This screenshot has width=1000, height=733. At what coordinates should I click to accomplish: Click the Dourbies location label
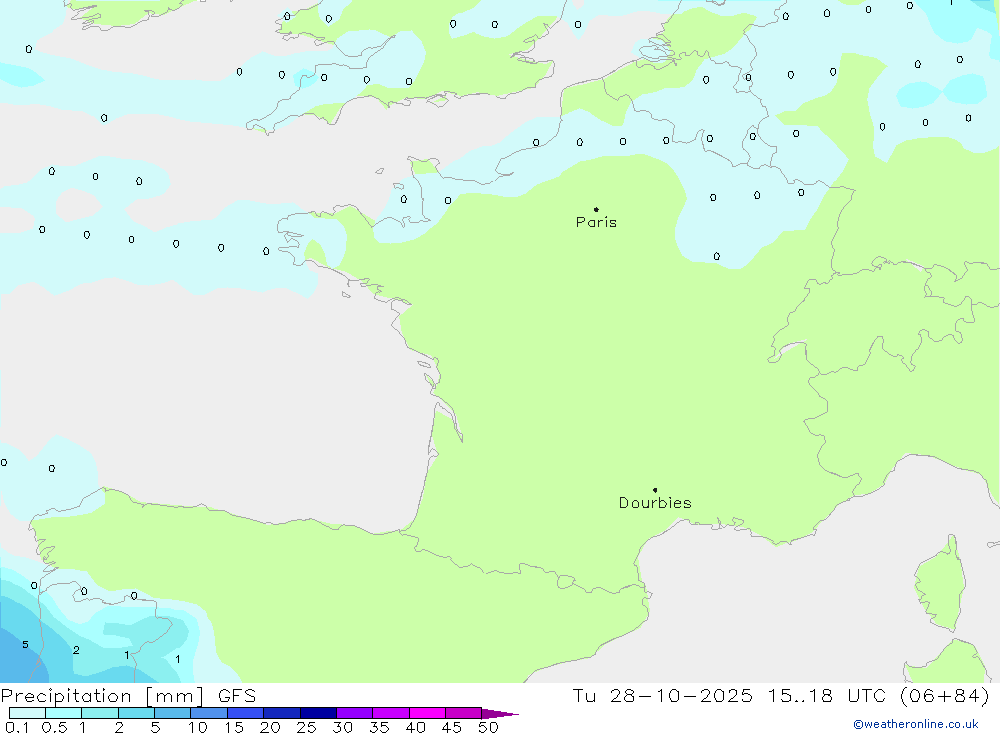click(x=655, y=503)
